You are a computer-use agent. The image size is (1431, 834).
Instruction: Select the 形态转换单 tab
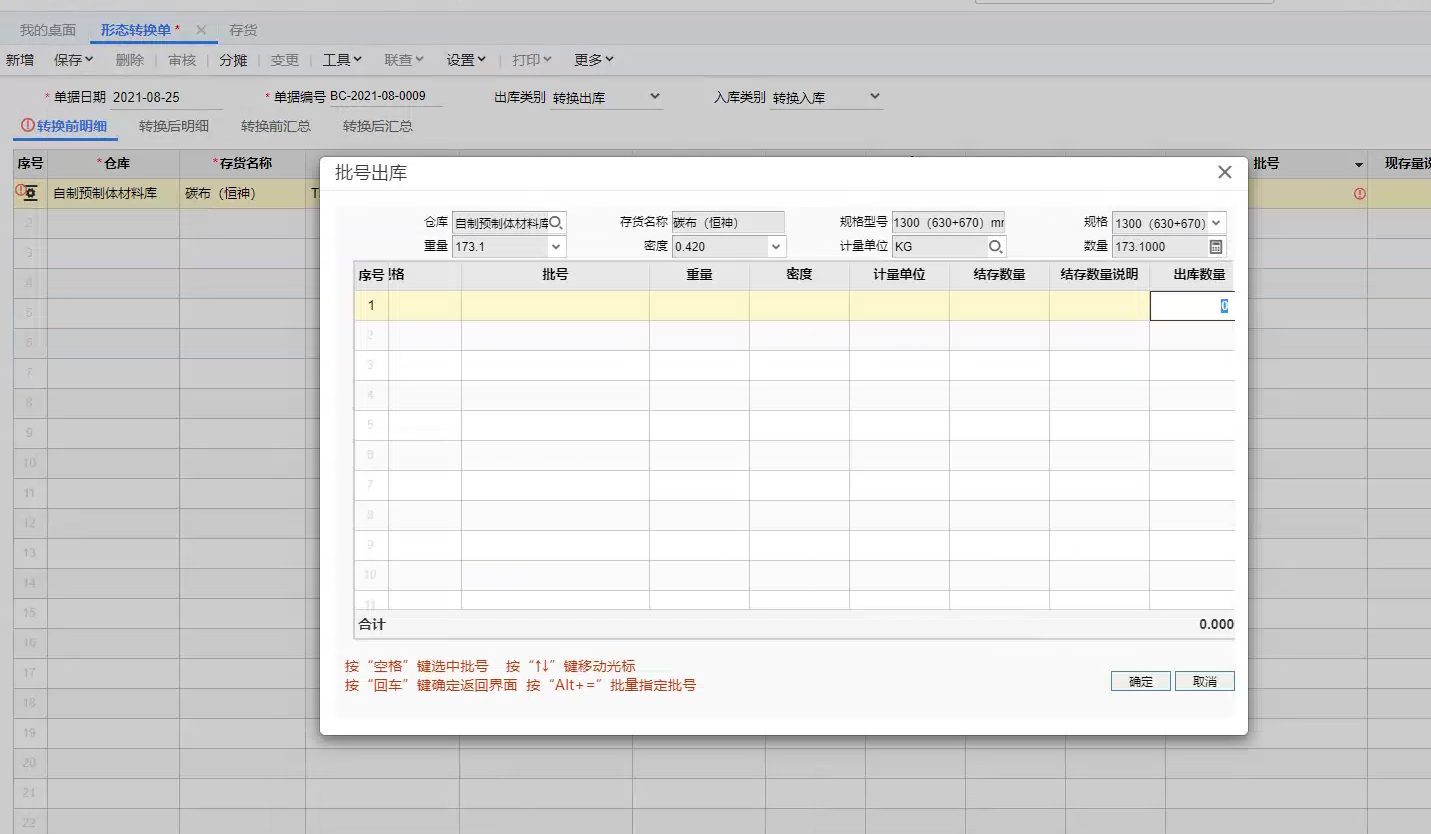pos(137,30)
